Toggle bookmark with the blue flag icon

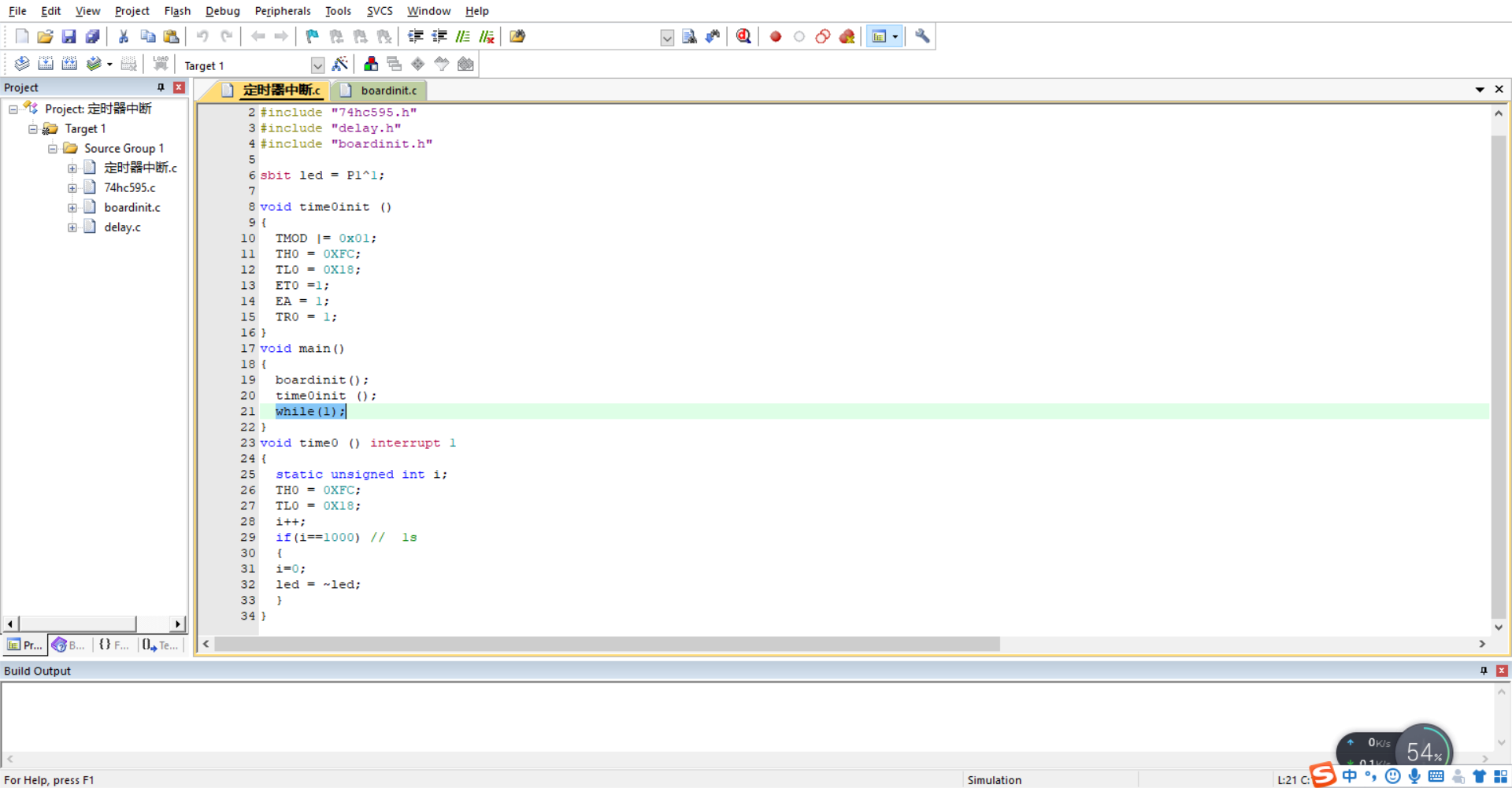[313, 36]
